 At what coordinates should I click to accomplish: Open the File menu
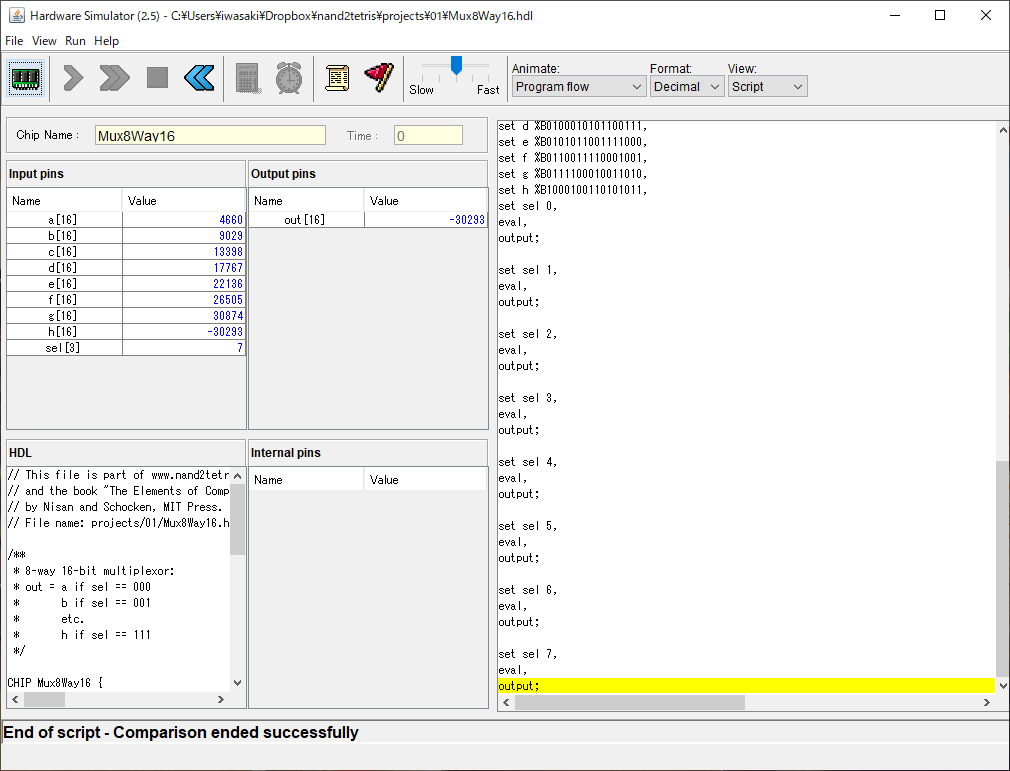pyautogui.click(x=14, y=41)
